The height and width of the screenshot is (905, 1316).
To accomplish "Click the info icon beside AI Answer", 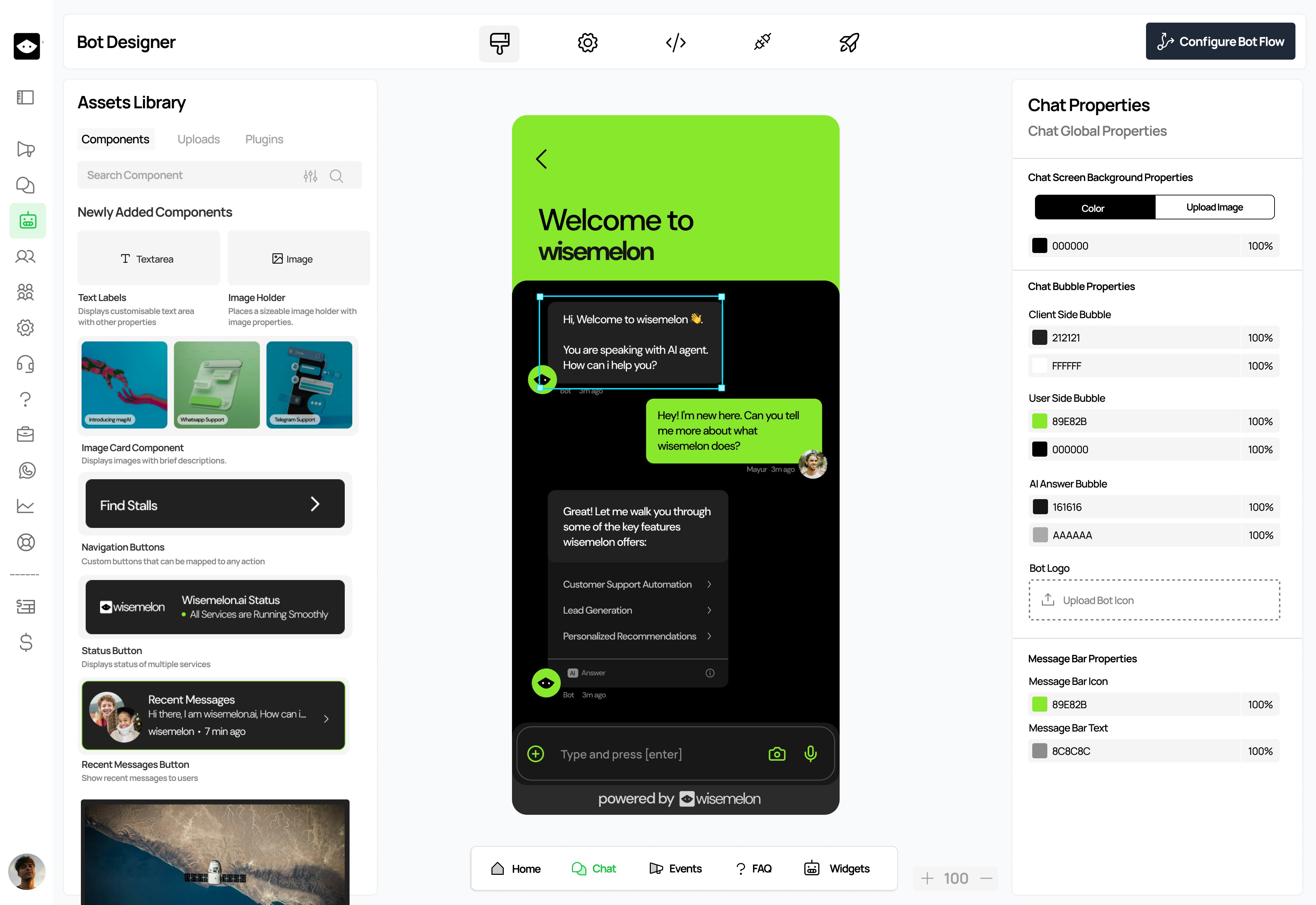I will point(710,673).
